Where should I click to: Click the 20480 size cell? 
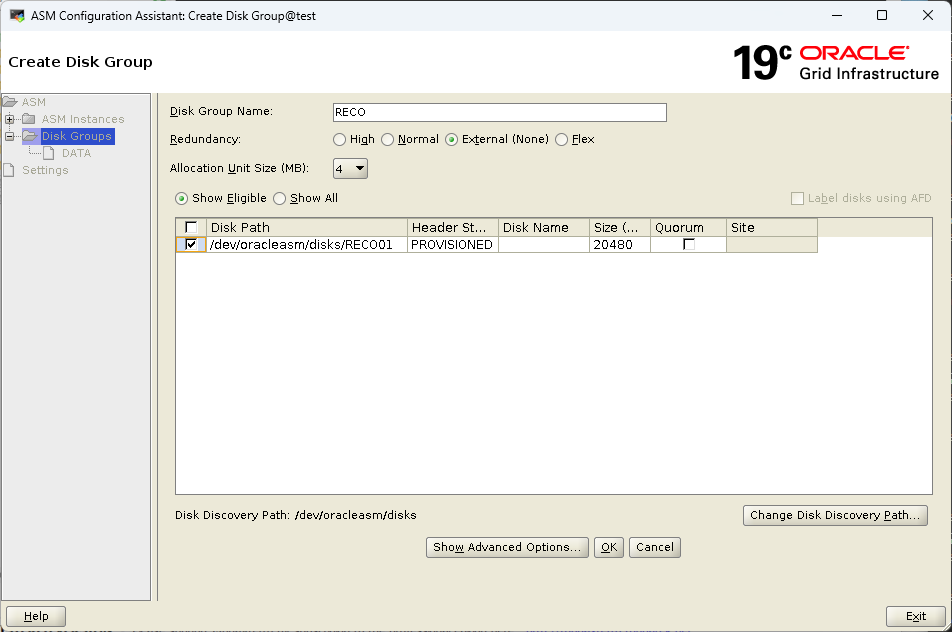pyautogui.click(x=620, y=245)
